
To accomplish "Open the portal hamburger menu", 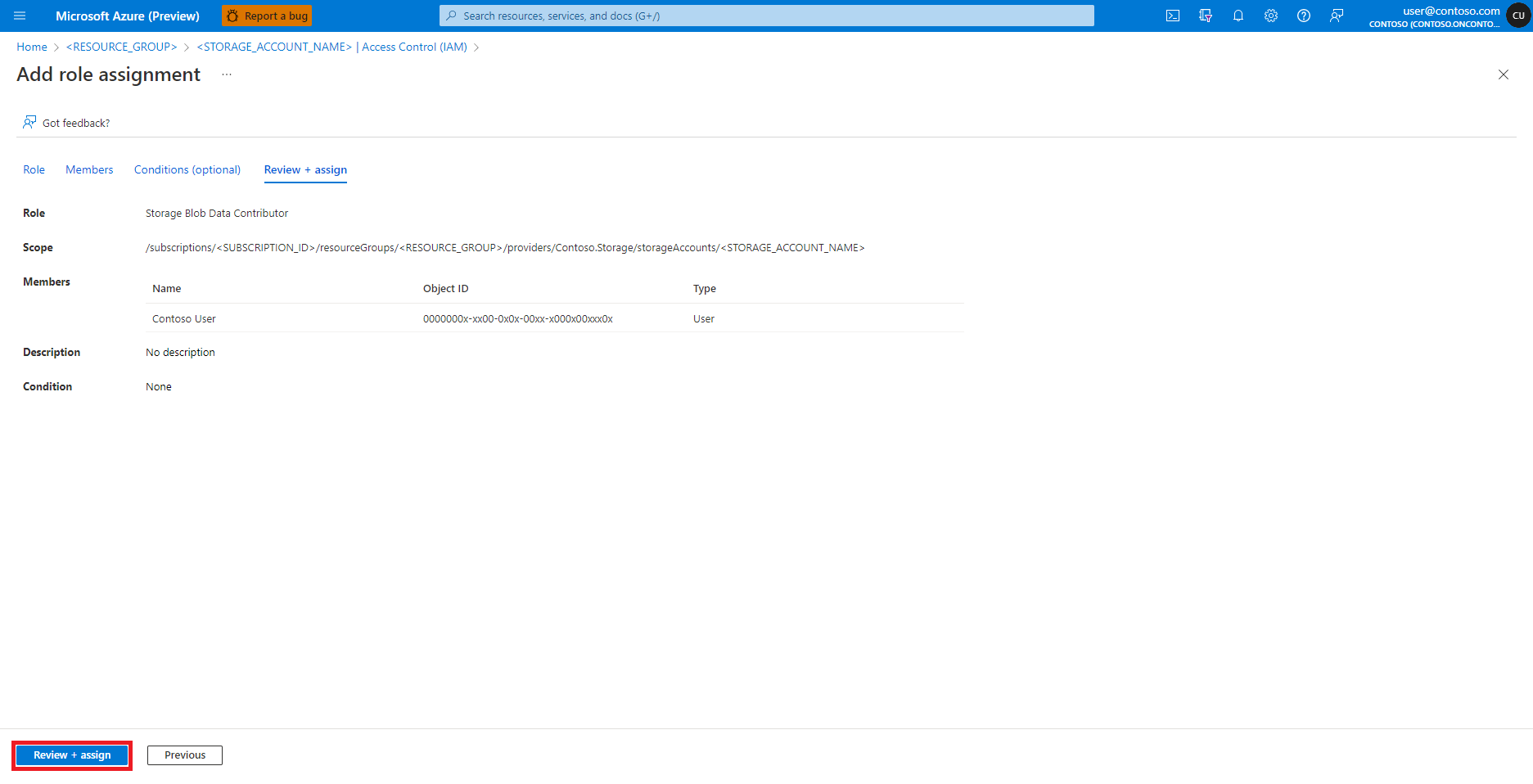I will point(20,16).
